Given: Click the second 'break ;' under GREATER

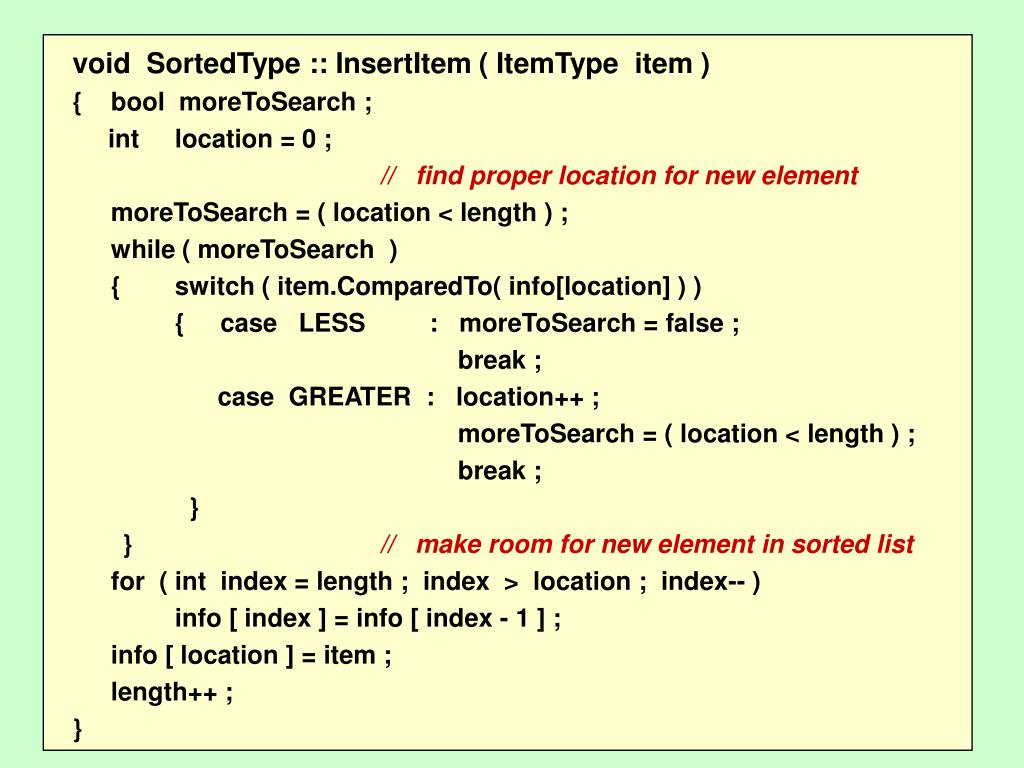Looking at the screenshot, I should 500,471.
